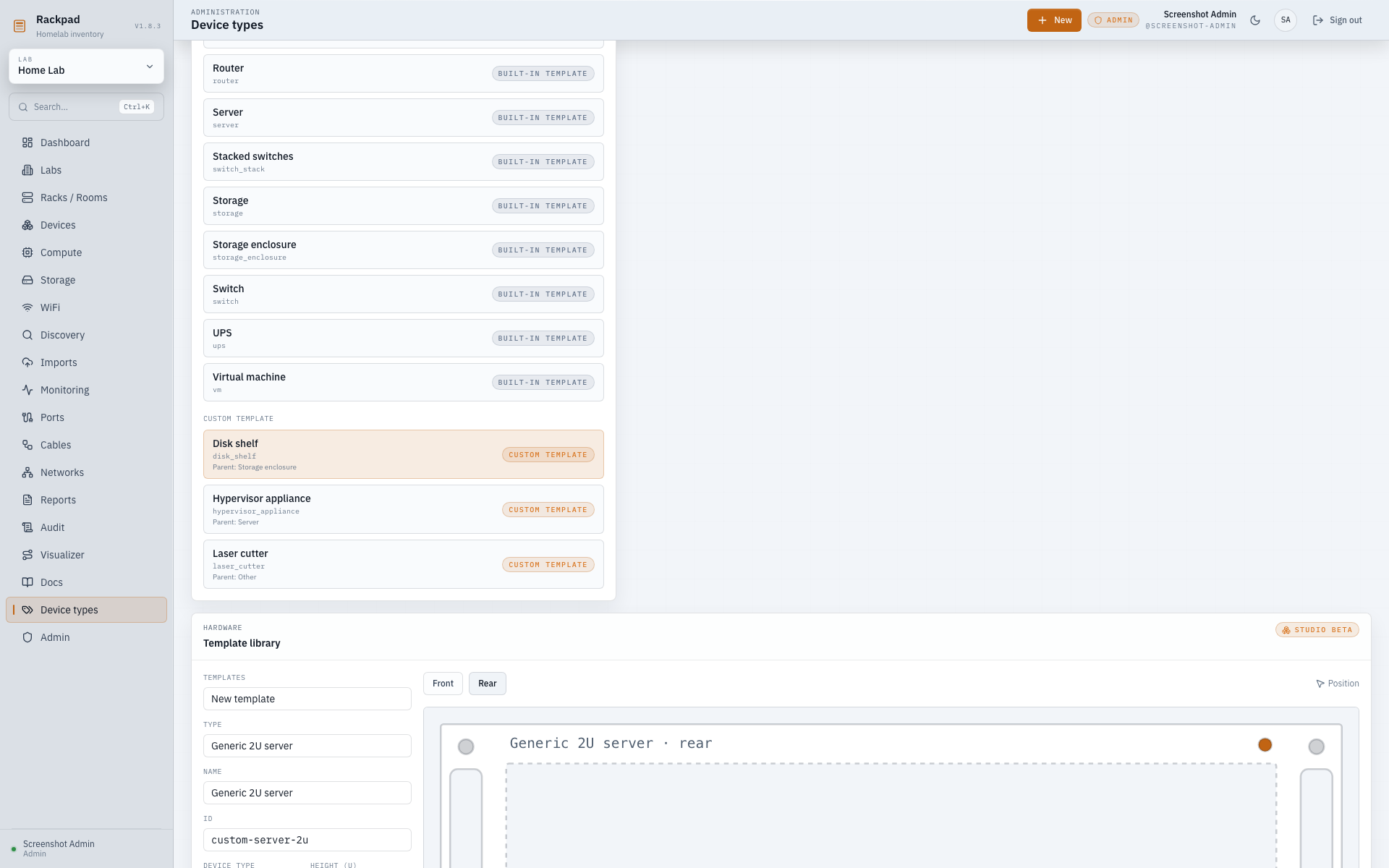Click the ID field custom-server-2u

click(x=307, y=840)
